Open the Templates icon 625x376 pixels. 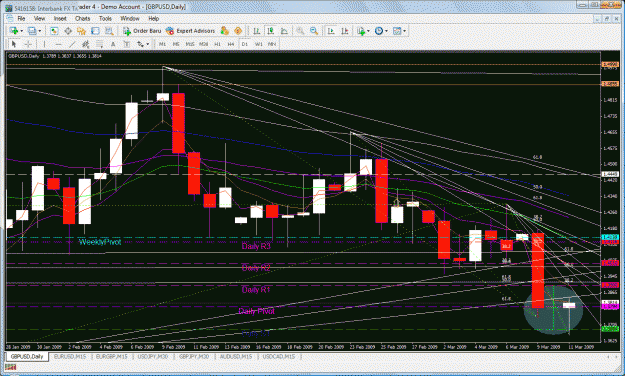pos(397,31)
